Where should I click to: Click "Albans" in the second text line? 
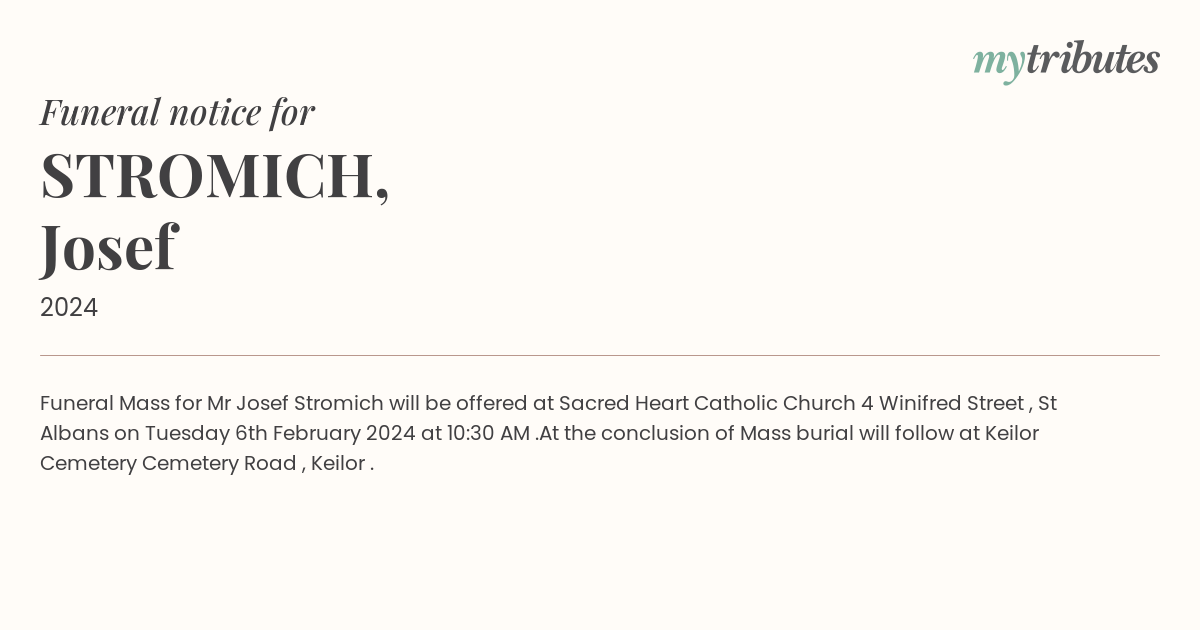(74, 434)
